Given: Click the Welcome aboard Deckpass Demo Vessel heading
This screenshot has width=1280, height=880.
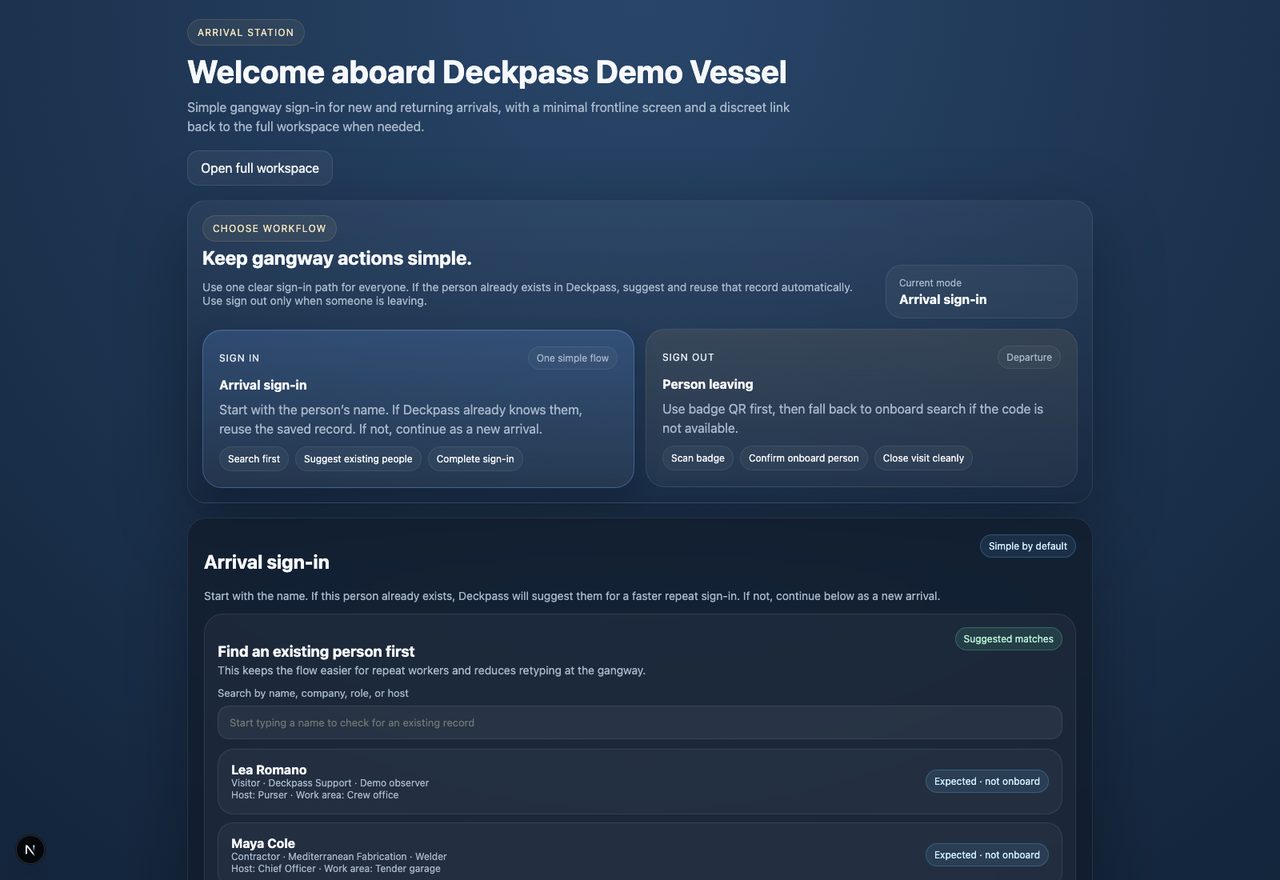Looking at the screenshot, I should [487, 72].
